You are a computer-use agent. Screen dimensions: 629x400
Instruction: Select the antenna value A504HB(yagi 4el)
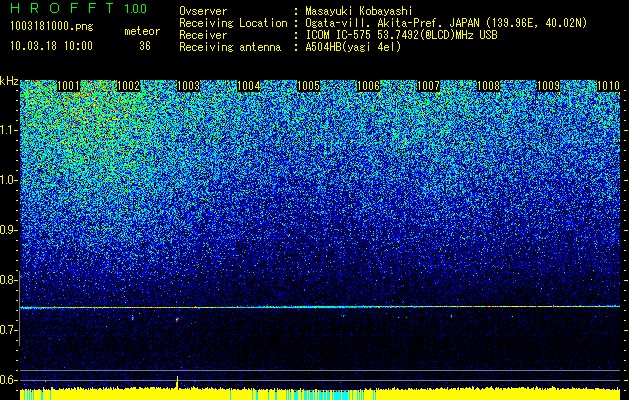[x=353, y=47]
